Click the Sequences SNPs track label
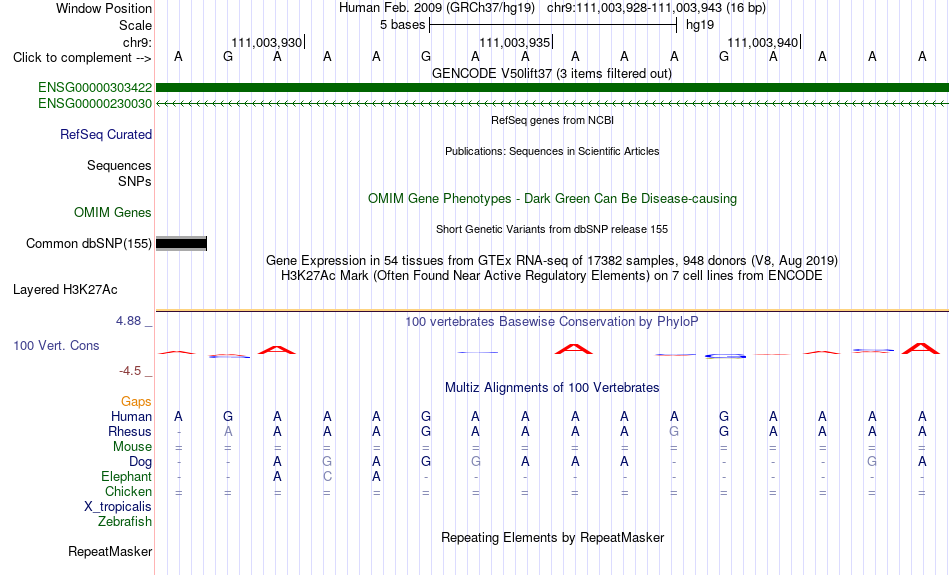Image resolution: width=950 pixels, height=575 pixels. (119, 173)
